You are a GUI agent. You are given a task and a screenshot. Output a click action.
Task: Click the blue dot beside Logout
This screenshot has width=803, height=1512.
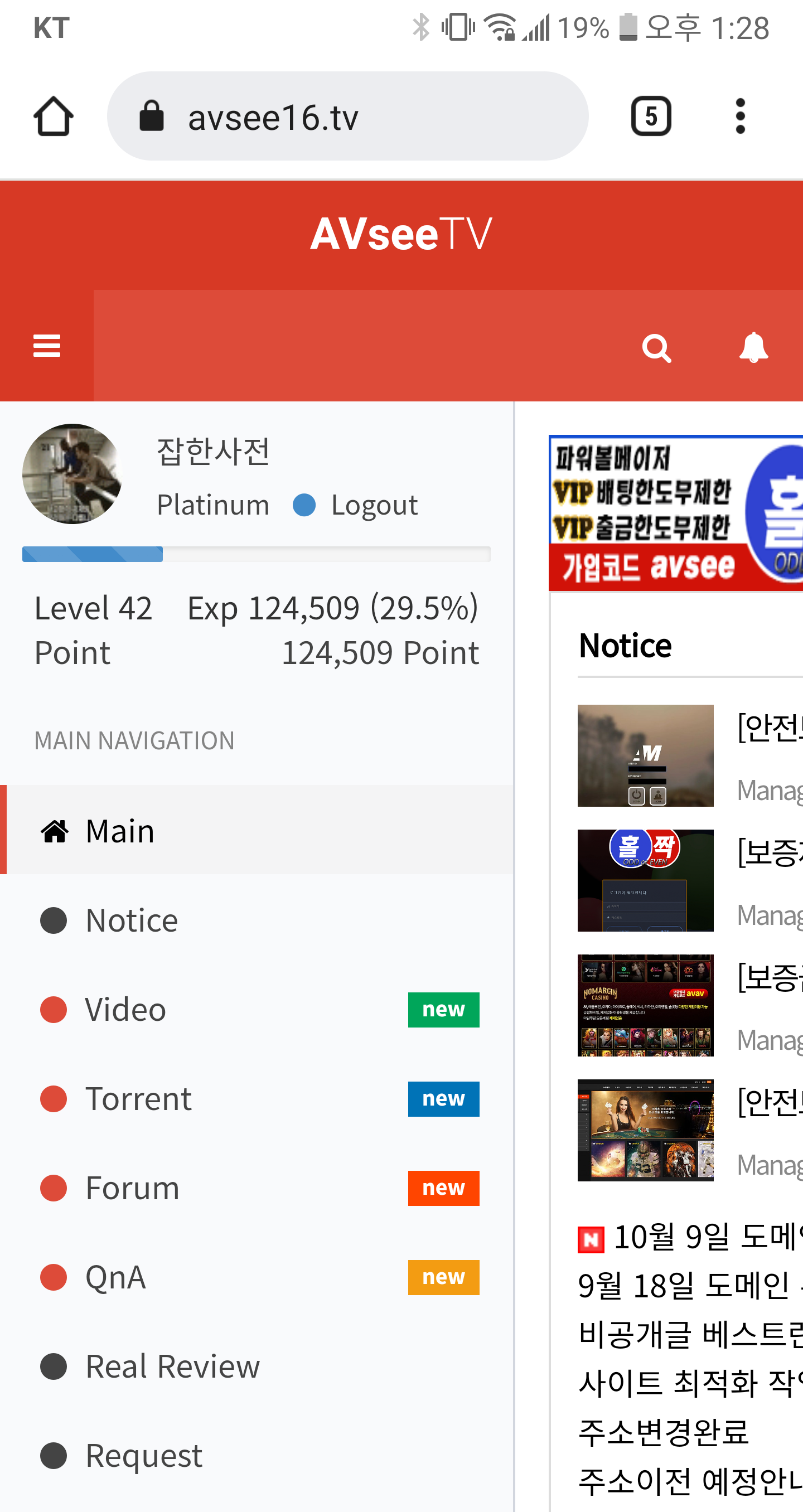[304, 505]
